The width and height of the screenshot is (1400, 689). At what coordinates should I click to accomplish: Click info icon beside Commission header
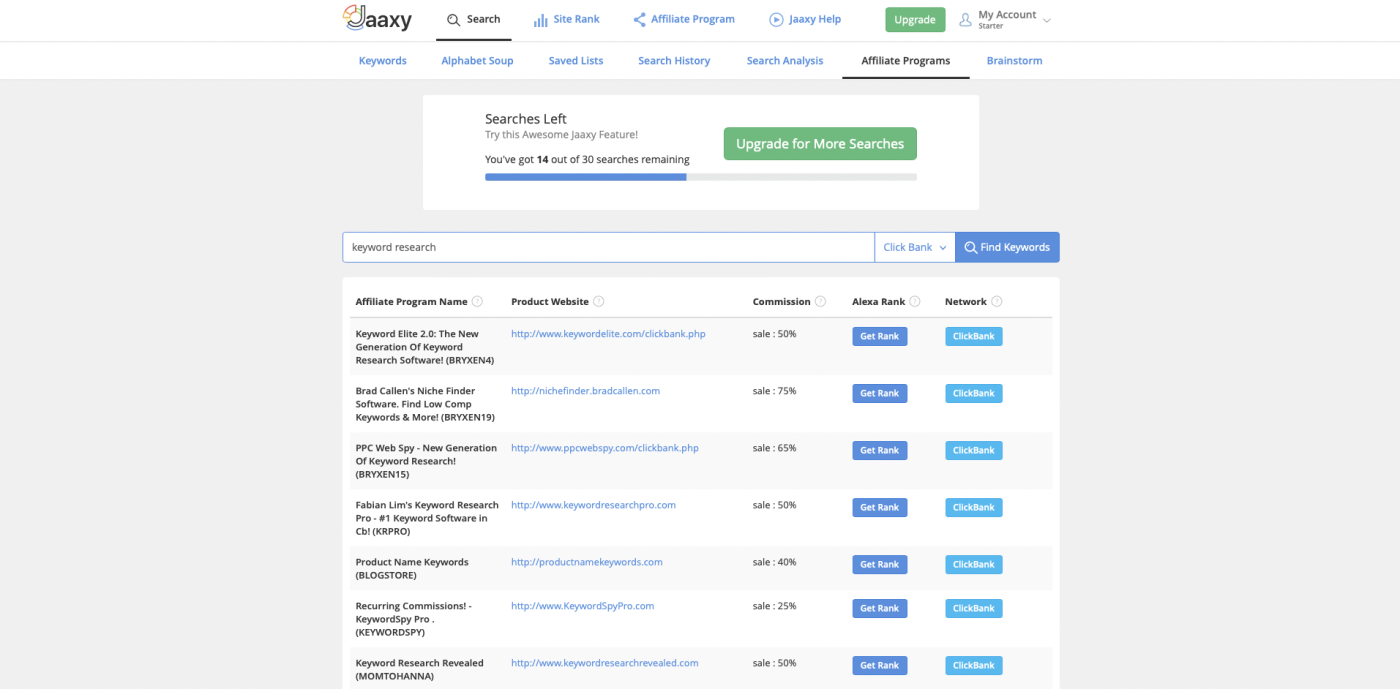coord(820,302)
